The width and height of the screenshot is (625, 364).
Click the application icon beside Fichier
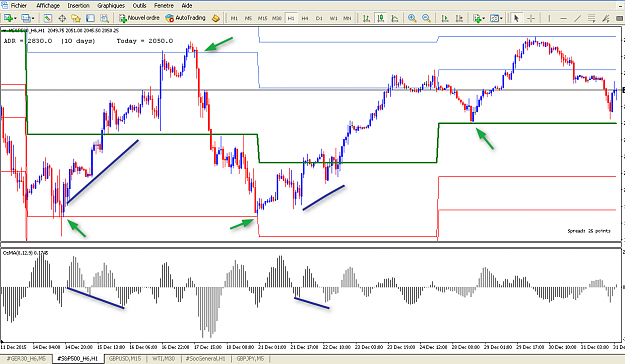point(4,5)
